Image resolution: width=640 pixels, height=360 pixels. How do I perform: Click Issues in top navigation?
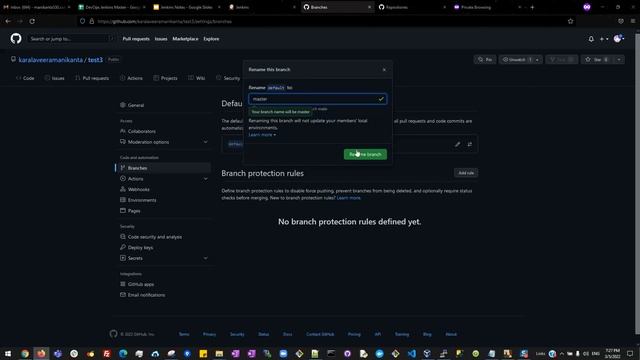pos(161,39)
